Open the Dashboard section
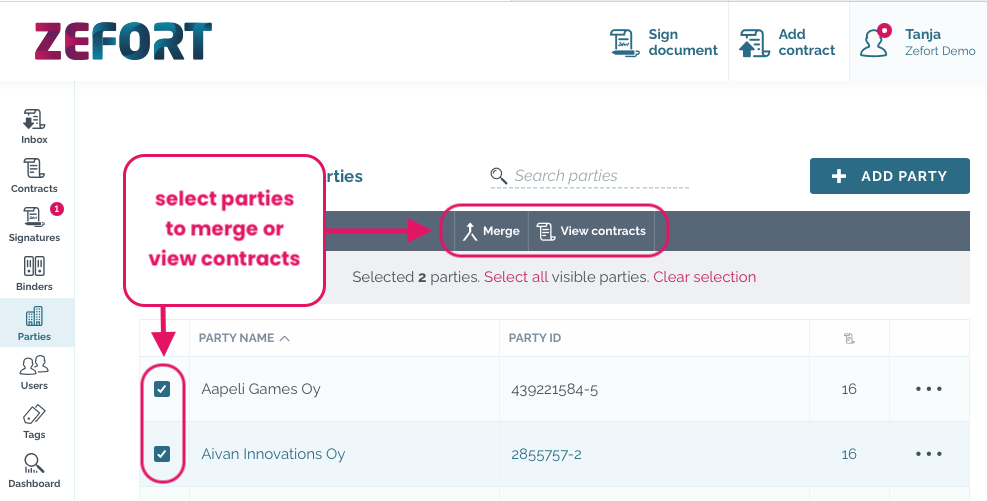This screenshot has height=501, width=987. [x=34, y=471]
